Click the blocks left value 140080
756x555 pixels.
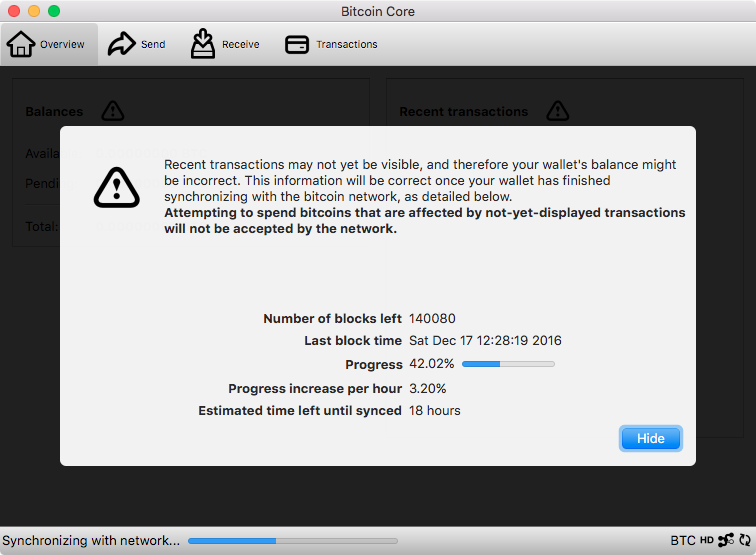coord(432,319)
